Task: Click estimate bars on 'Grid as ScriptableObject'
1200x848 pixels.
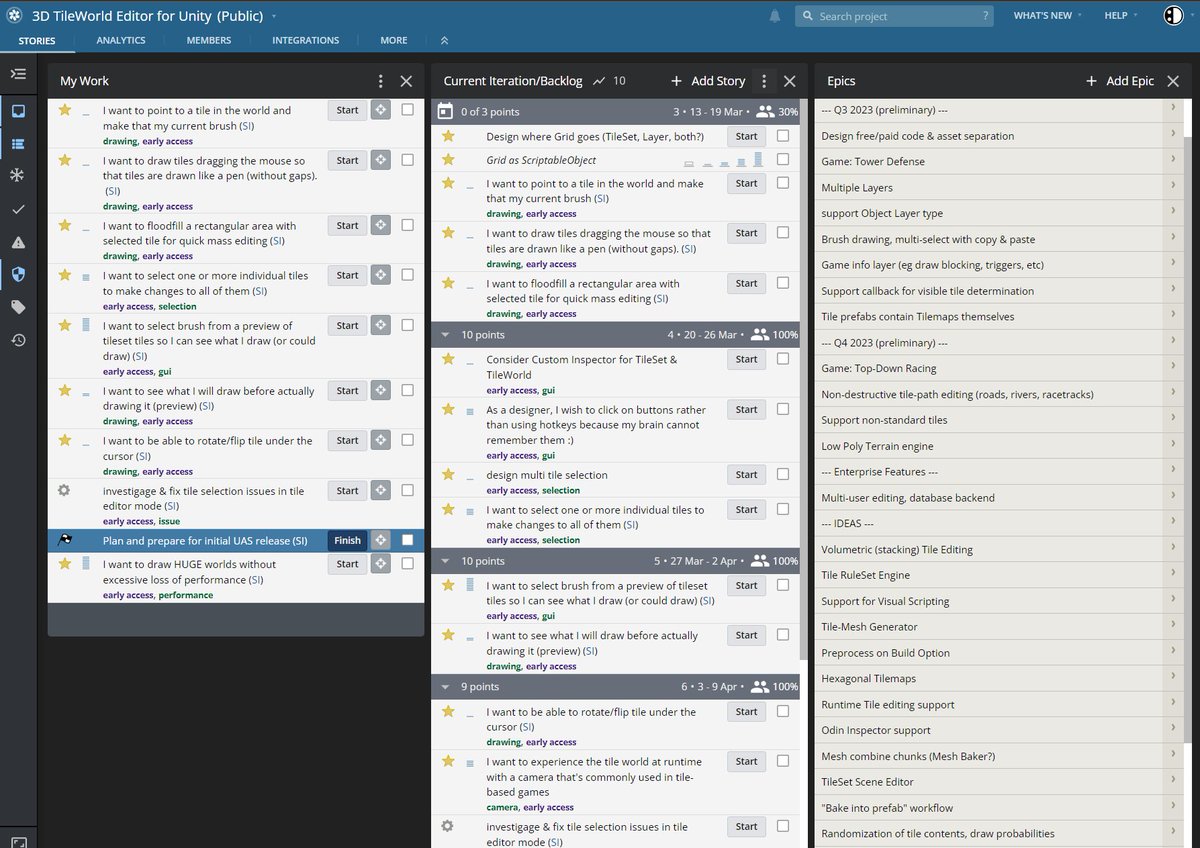Action: point(723,160)
